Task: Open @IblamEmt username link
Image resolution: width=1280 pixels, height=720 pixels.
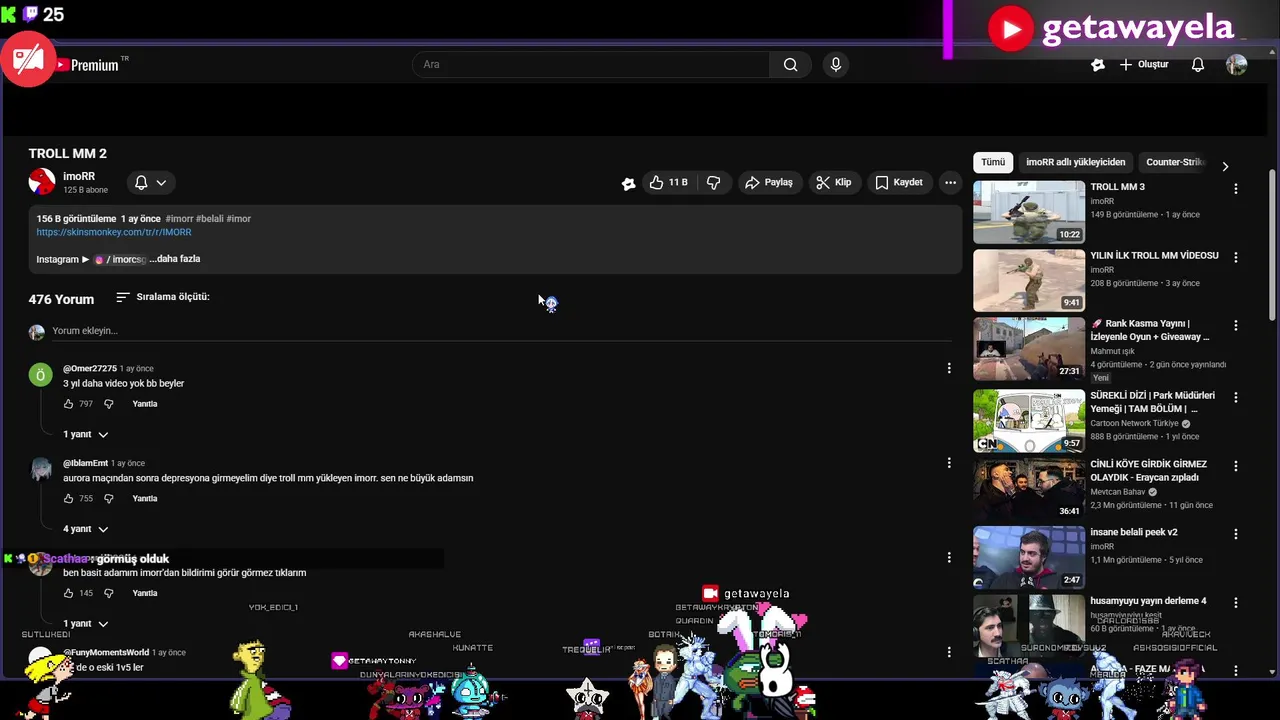Action: click(x=85, y=463)
